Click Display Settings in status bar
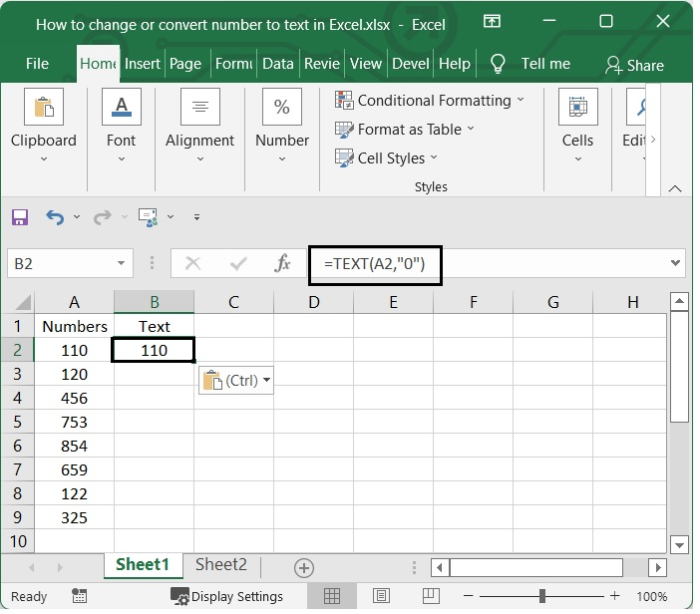This screenshot has height=614, width=700. [227, 596]
